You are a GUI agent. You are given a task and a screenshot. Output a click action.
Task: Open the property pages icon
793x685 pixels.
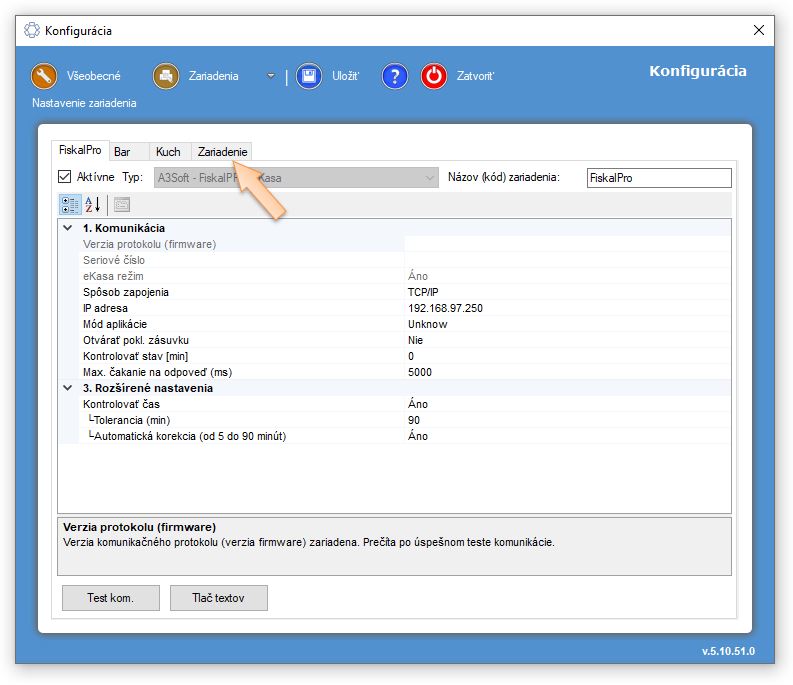pos(121,205)
